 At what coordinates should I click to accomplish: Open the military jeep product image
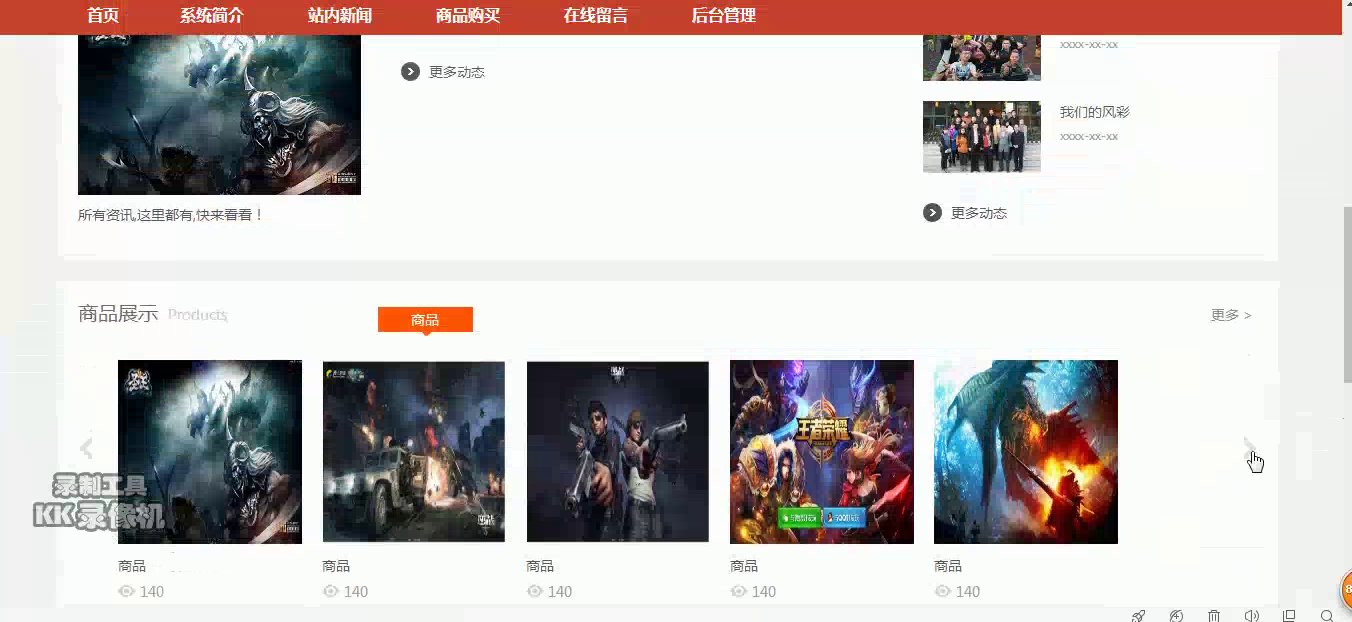tap(414, 452)
